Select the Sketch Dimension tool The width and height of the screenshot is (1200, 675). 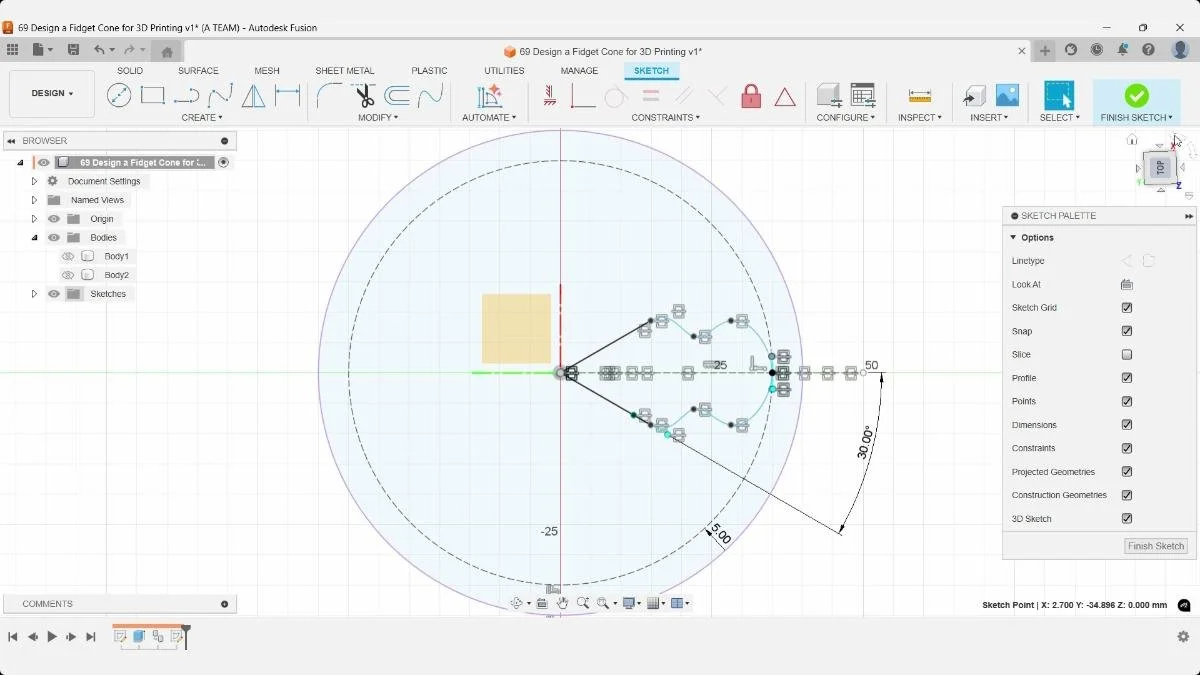point(288,95)
